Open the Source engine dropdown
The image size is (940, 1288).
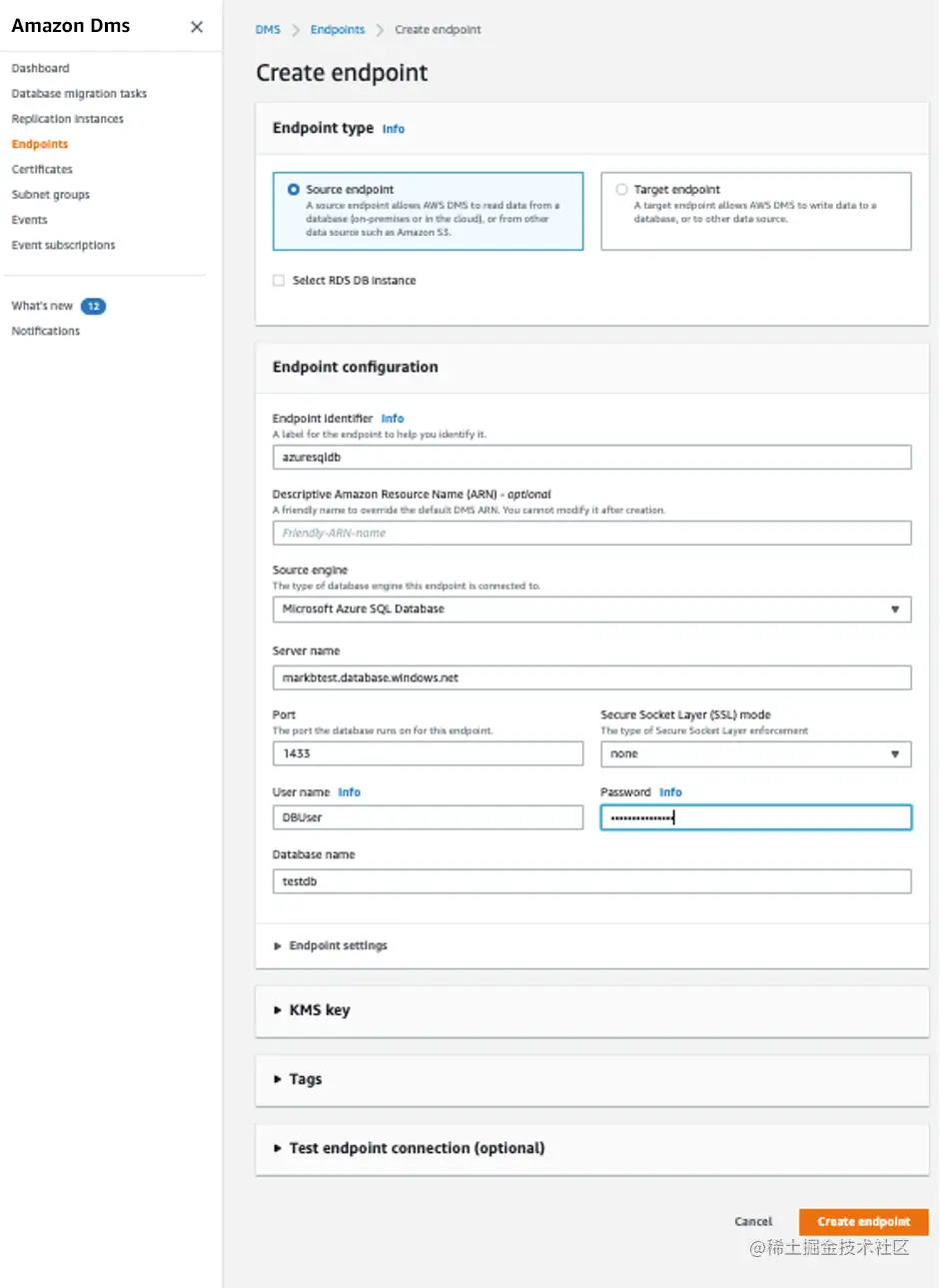[591, 609]
